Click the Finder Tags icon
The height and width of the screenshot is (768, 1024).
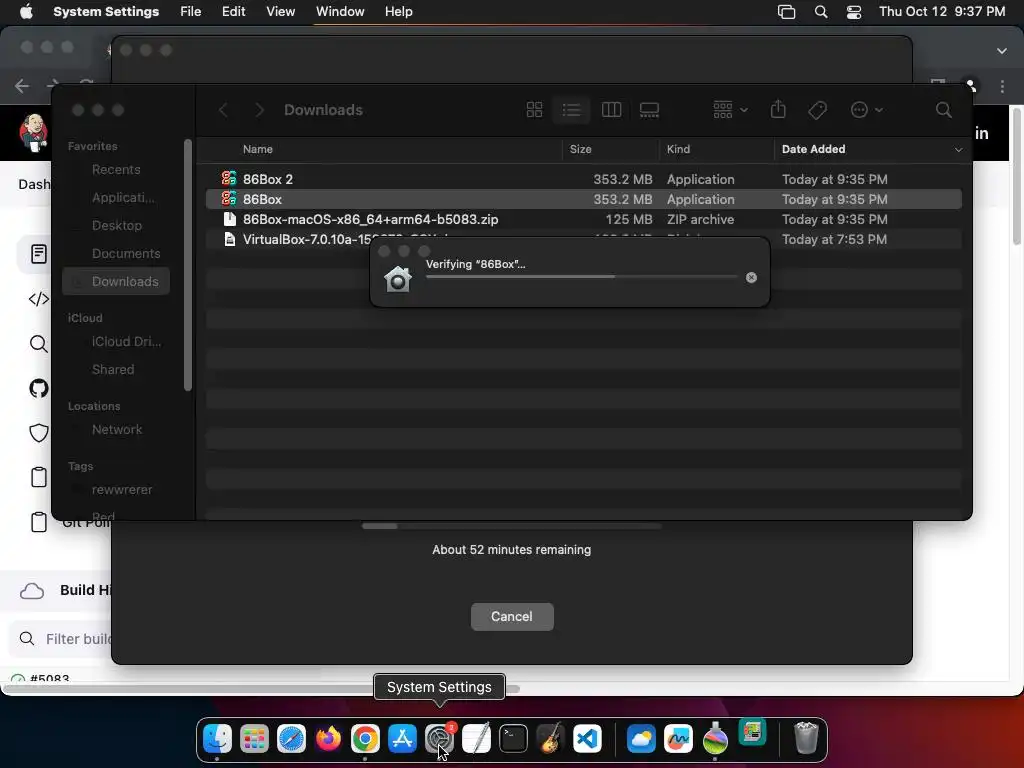817,110
